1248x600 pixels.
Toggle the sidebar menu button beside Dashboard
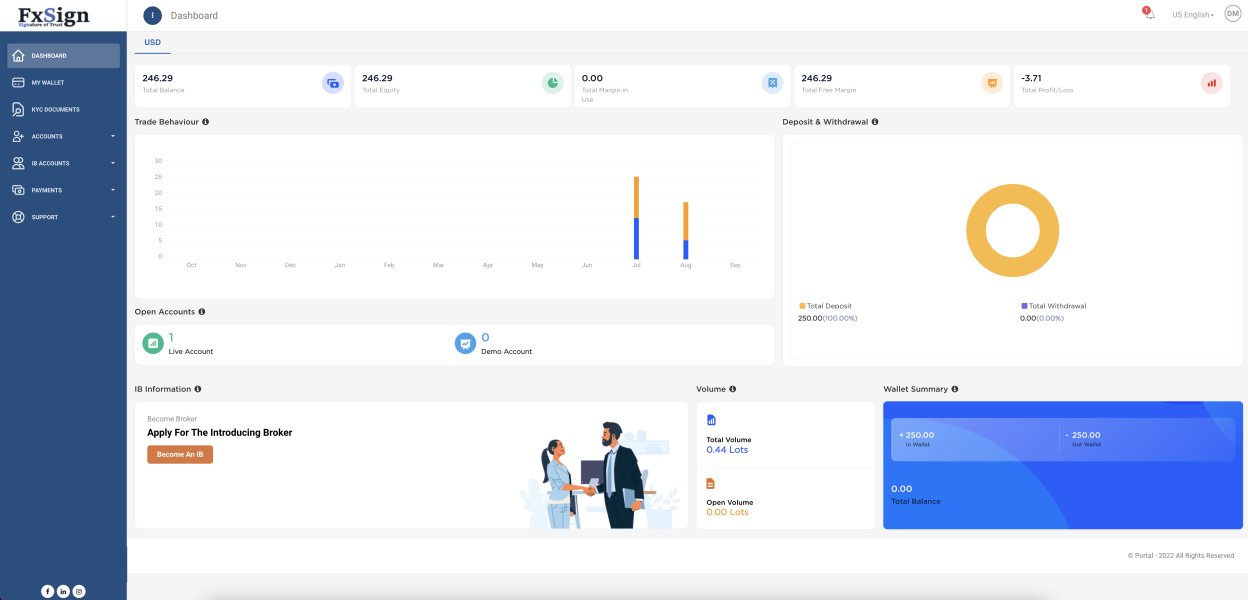click(153, 15)
